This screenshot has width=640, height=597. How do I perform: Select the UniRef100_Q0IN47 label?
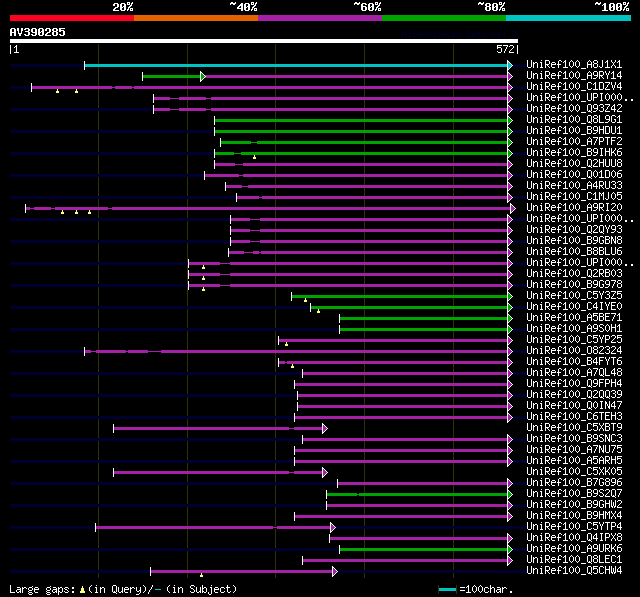click(574, 406)
